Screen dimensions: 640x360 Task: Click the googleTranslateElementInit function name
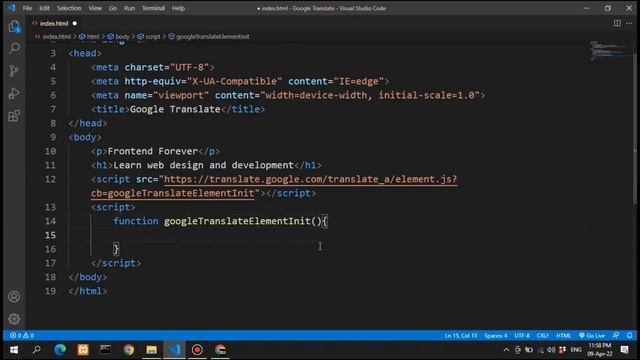click(x=237, y=221)
